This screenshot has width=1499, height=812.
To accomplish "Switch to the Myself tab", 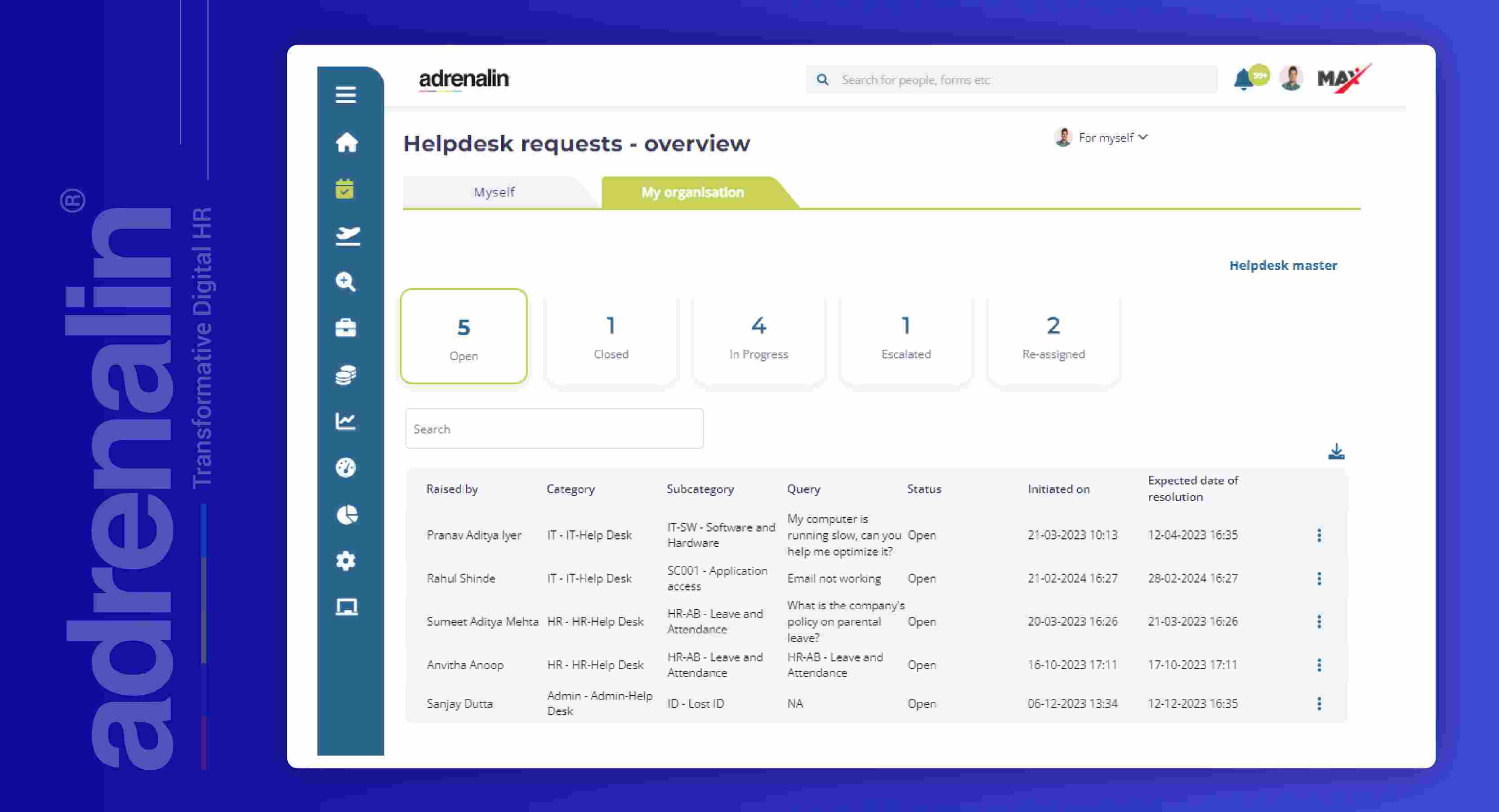I will coord(494,192).
